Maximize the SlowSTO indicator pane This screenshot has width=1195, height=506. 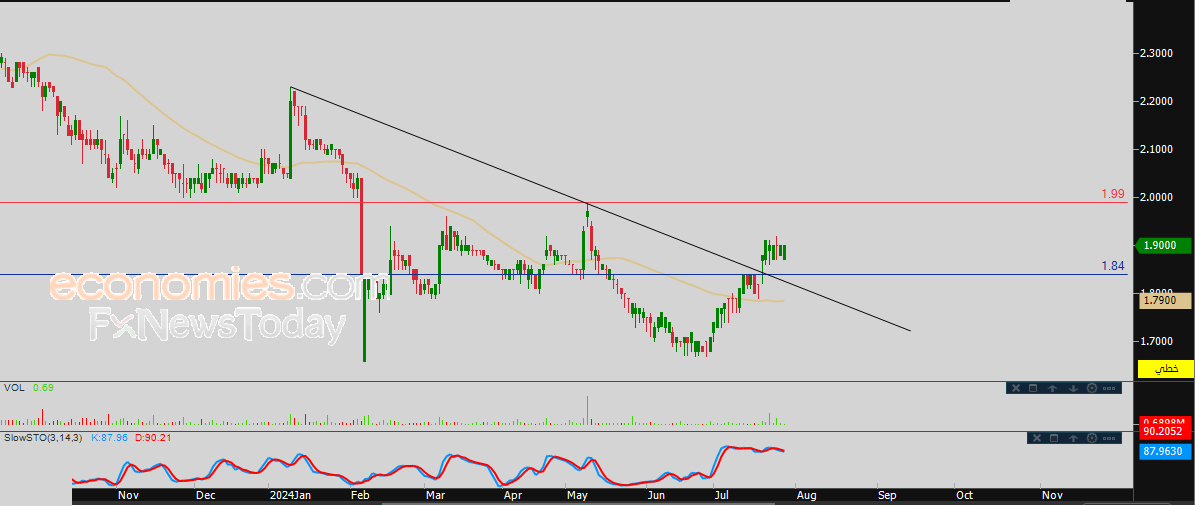1054,438
